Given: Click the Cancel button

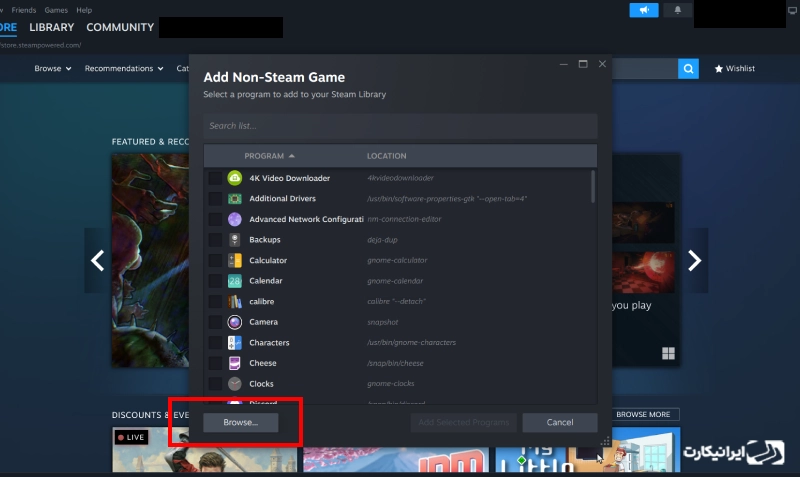Looking at the screenshot, I should tap(560, 422).
